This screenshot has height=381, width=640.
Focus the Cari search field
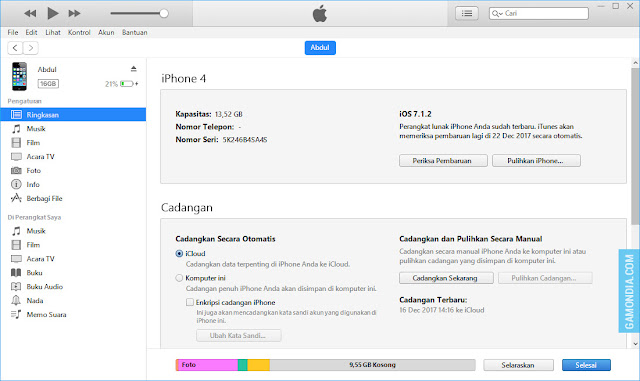point(539,13)
